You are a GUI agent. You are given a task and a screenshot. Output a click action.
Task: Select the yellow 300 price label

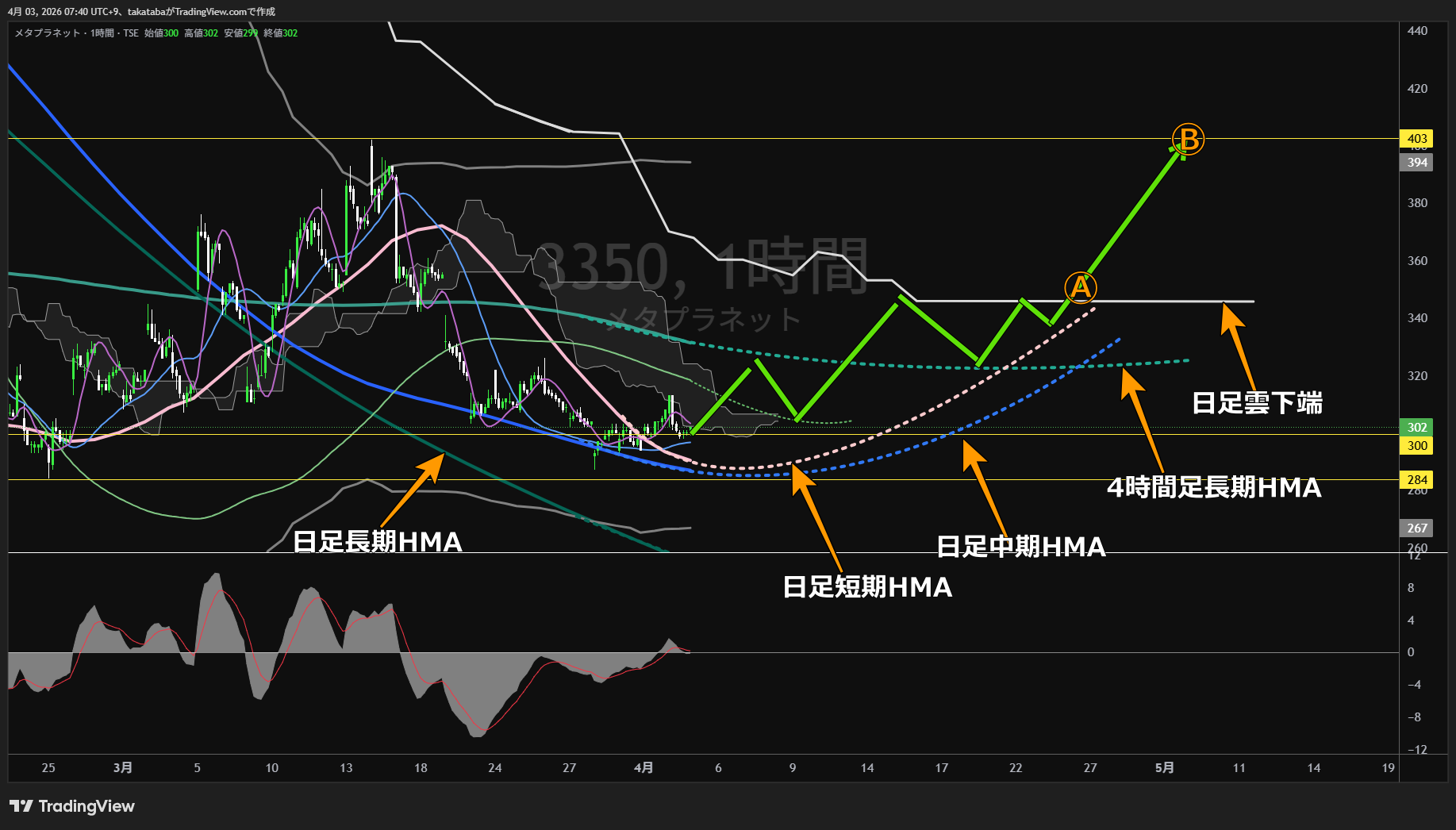click(1417, 446)
